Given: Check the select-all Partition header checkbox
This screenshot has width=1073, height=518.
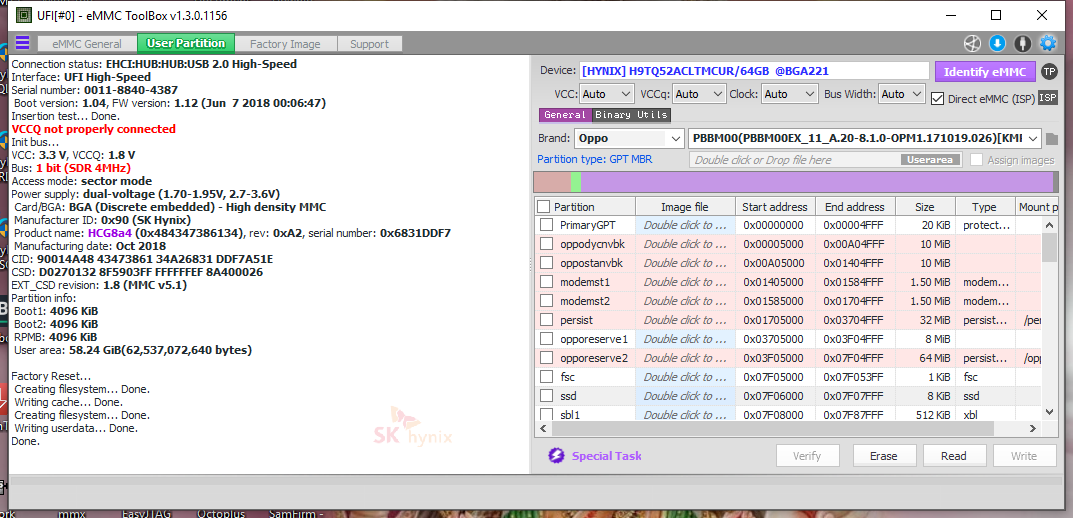Looking at the screenshot, I should 543,207.
